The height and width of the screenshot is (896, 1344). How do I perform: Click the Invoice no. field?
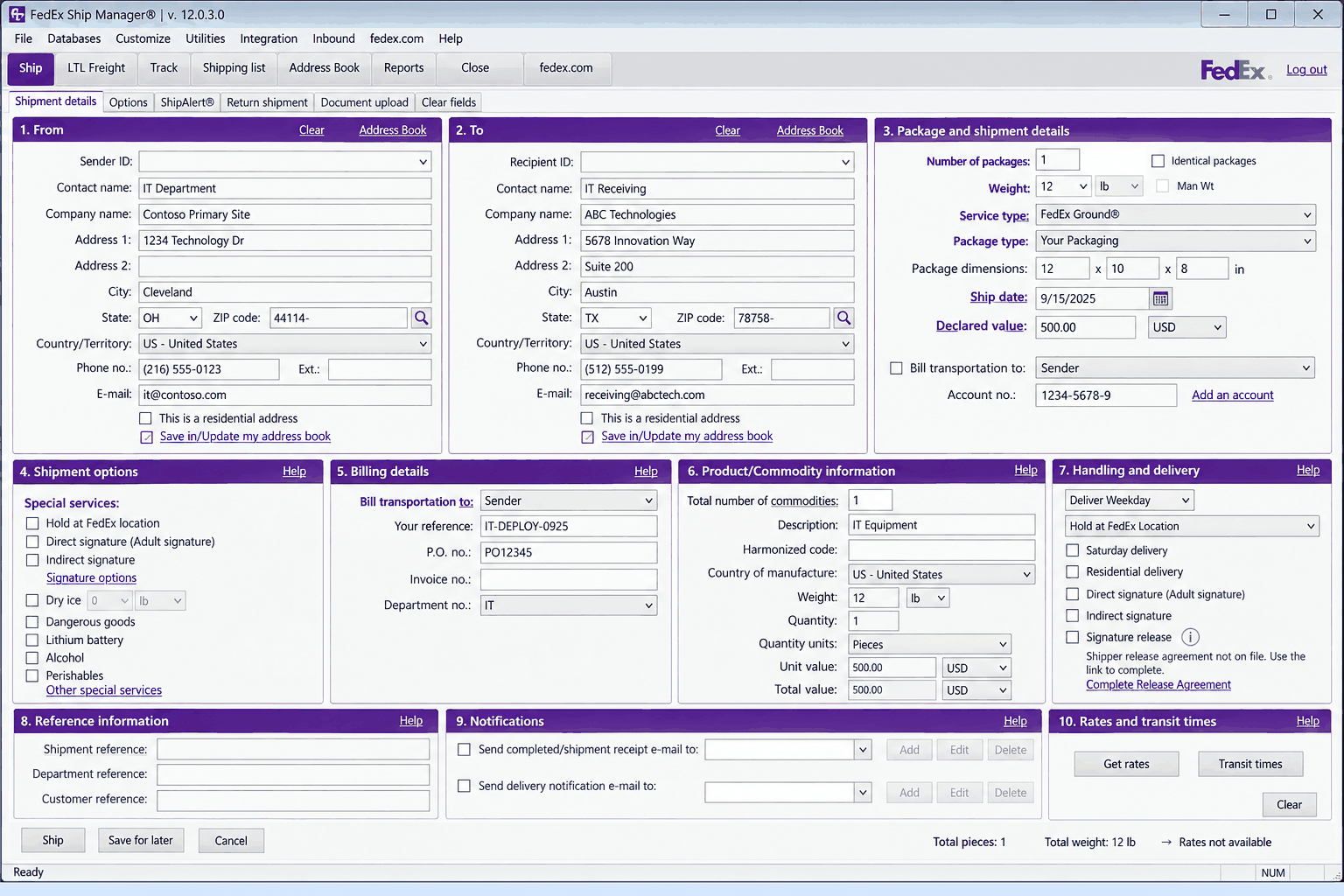coord(569,579)
